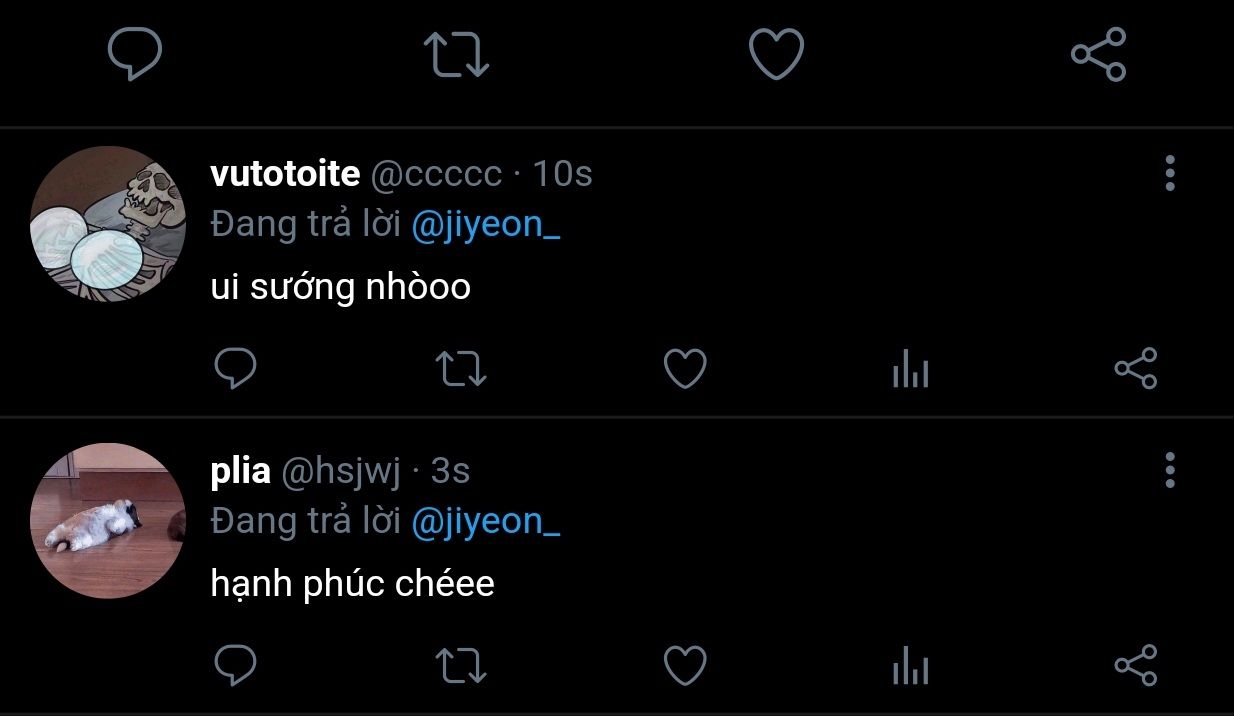The image size is (1234, 716).
Task: Retweet the main tweet at top
Action: click(x=456, y=54)
